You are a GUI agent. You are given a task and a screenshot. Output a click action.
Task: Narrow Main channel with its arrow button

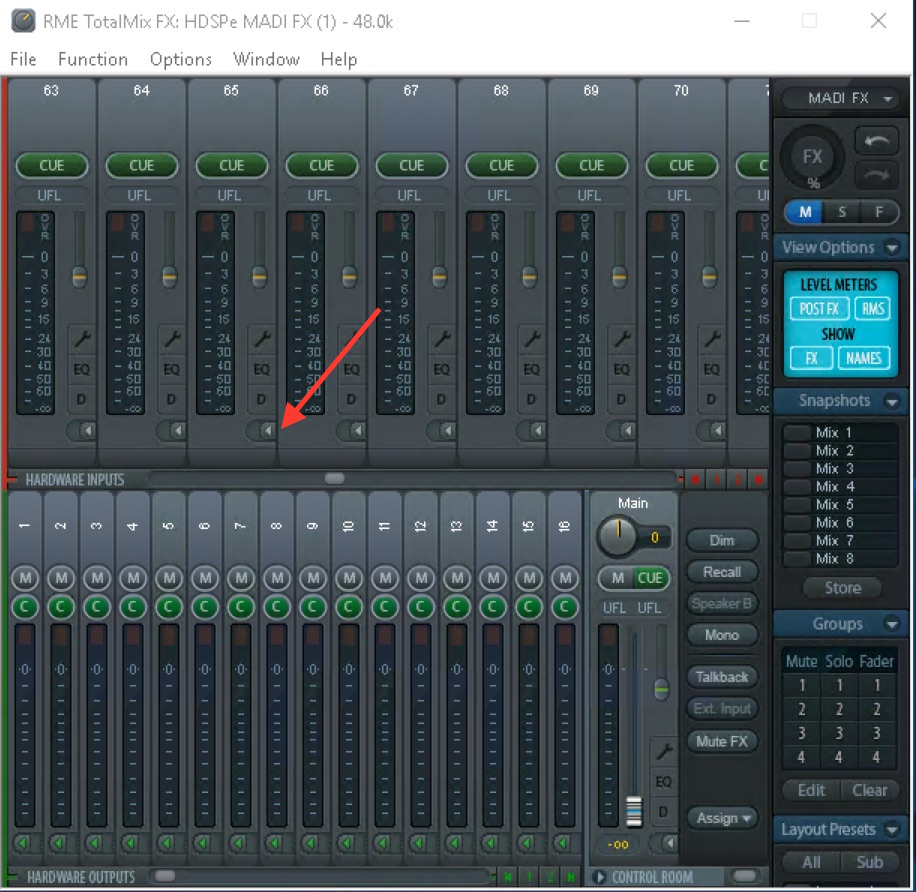pyautogui.click(x=666, y=843)
